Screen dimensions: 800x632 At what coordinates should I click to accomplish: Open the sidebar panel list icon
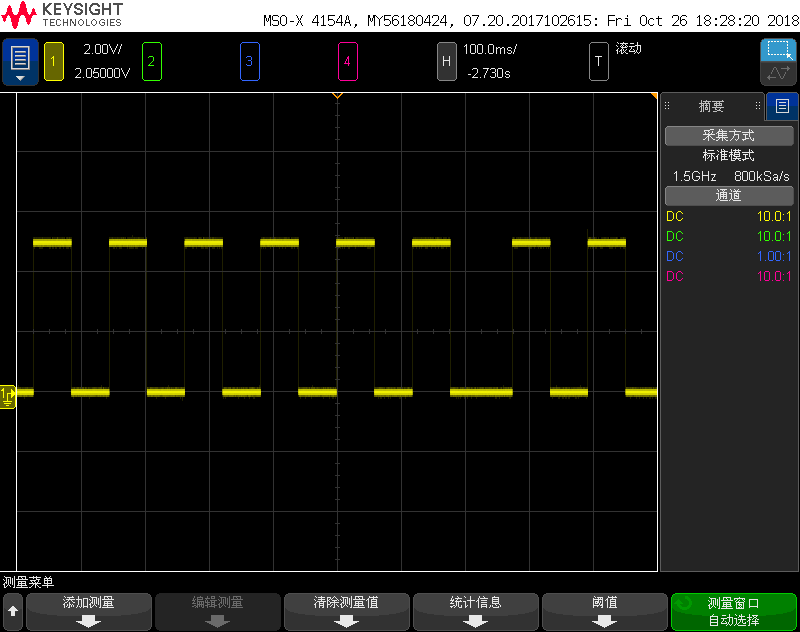(782, 106)
